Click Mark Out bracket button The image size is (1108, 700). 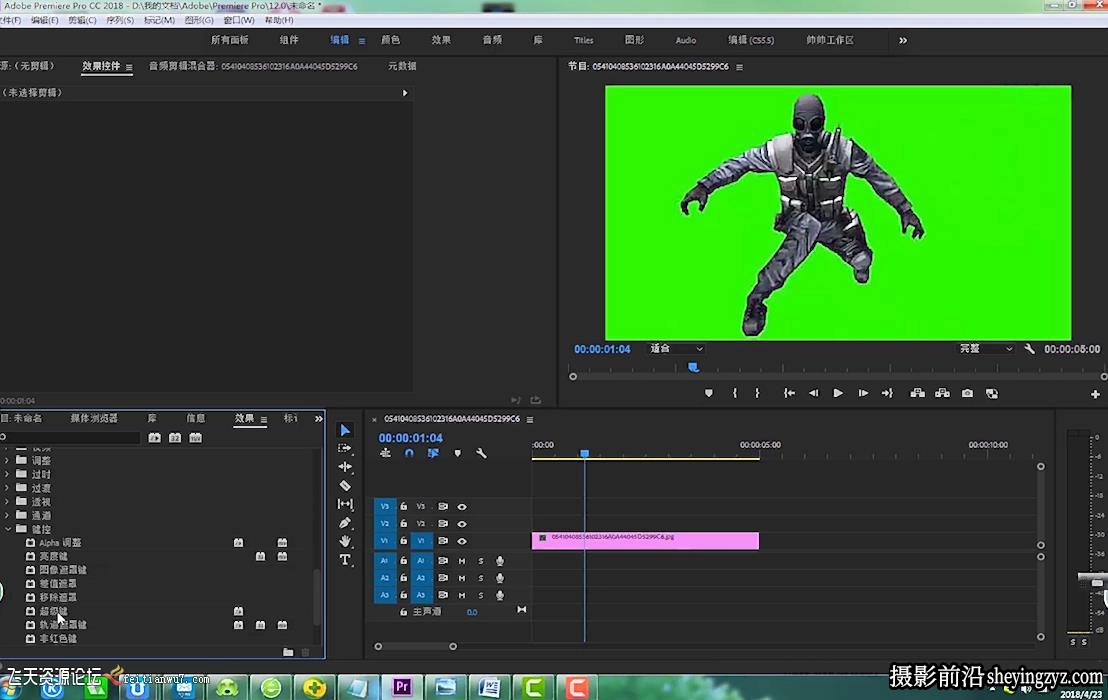(757, 393)
